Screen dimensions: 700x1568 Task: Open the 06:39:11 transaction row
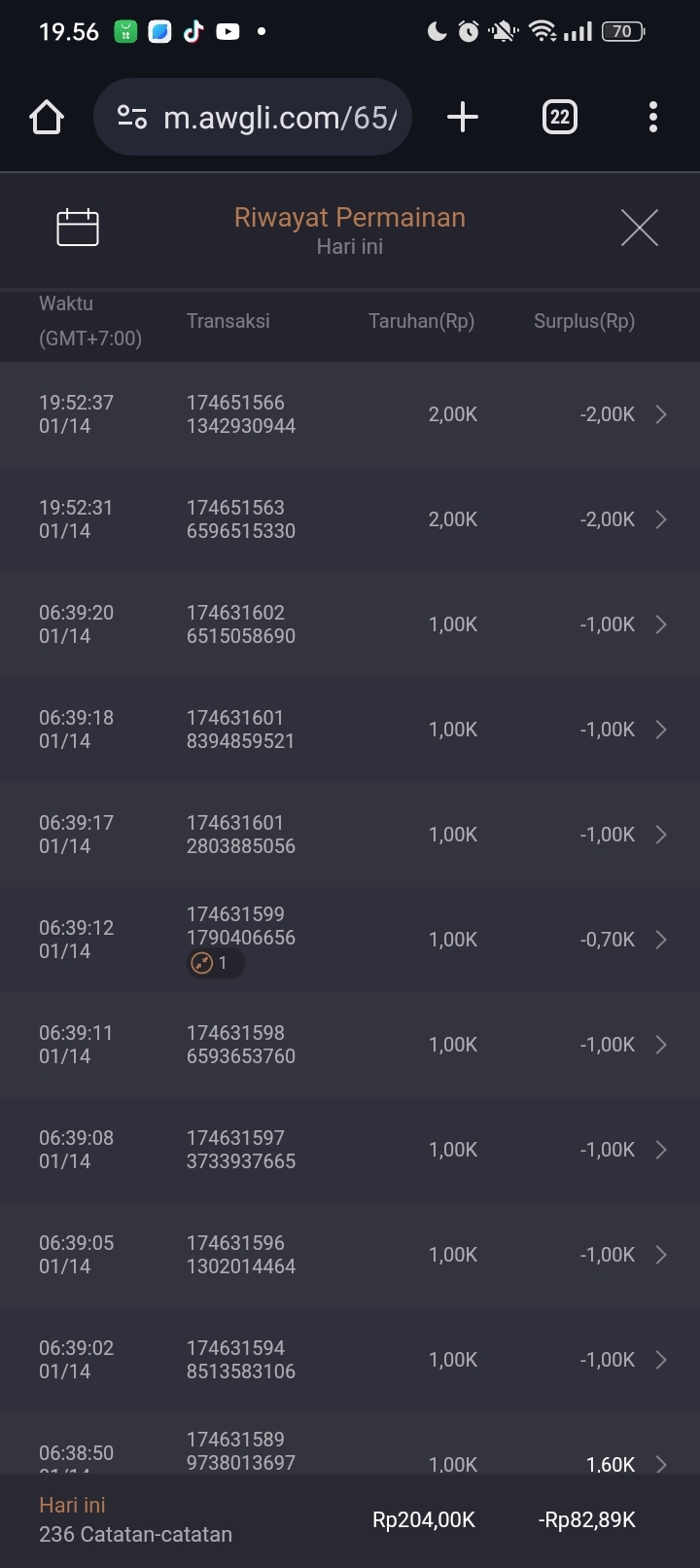[350, 1045]
